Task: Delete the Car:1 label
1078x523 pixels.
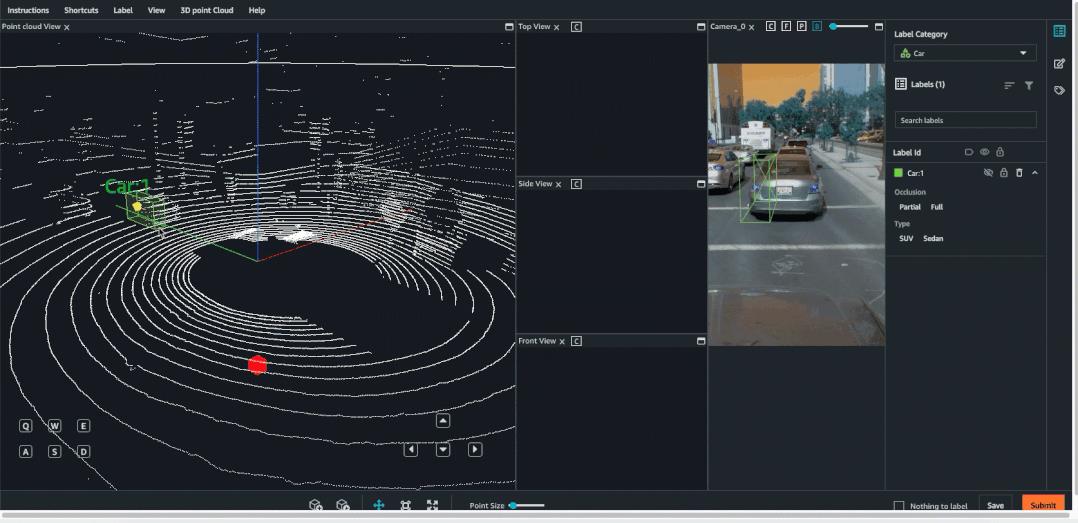Action: [x=1020, y=173]
